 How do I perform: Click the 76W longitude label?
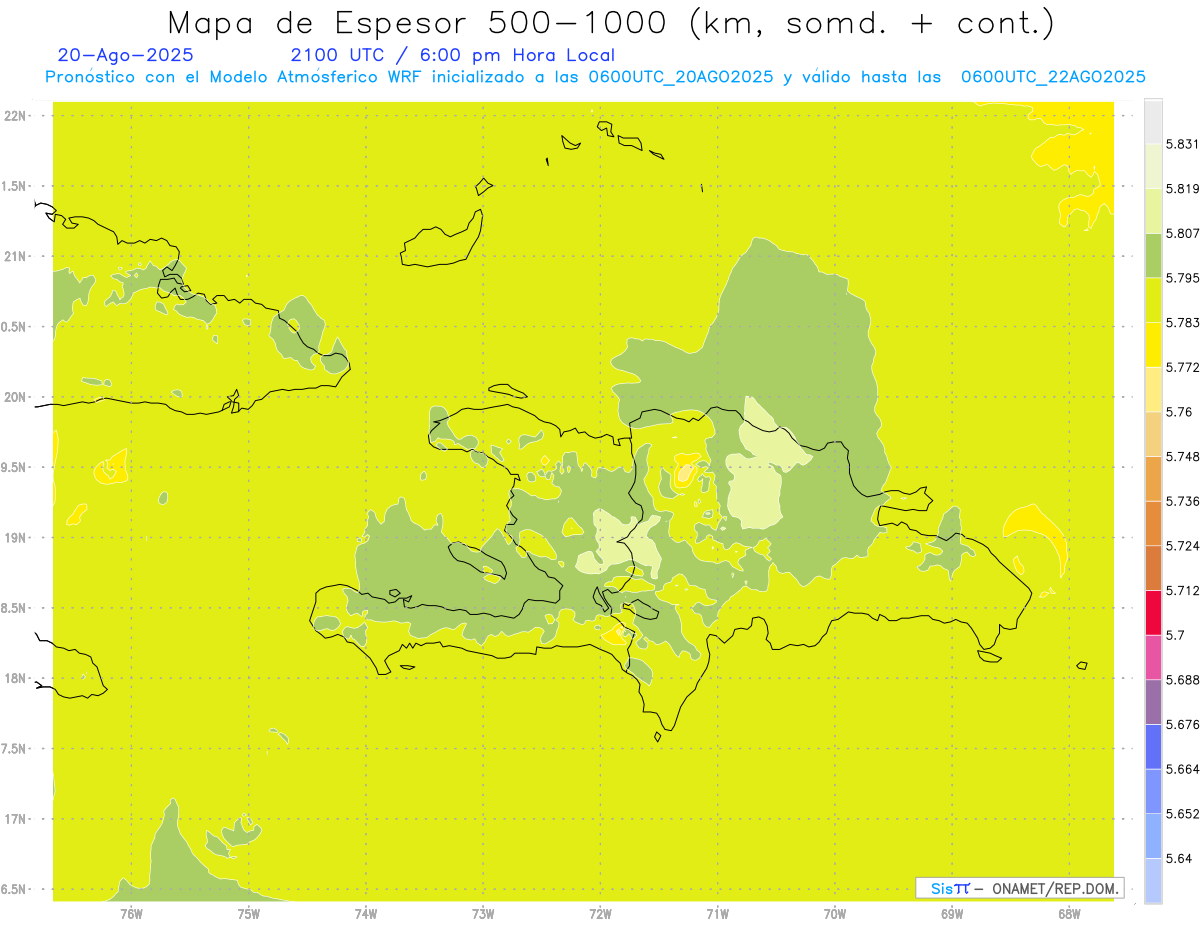click(x=131, y=914)
